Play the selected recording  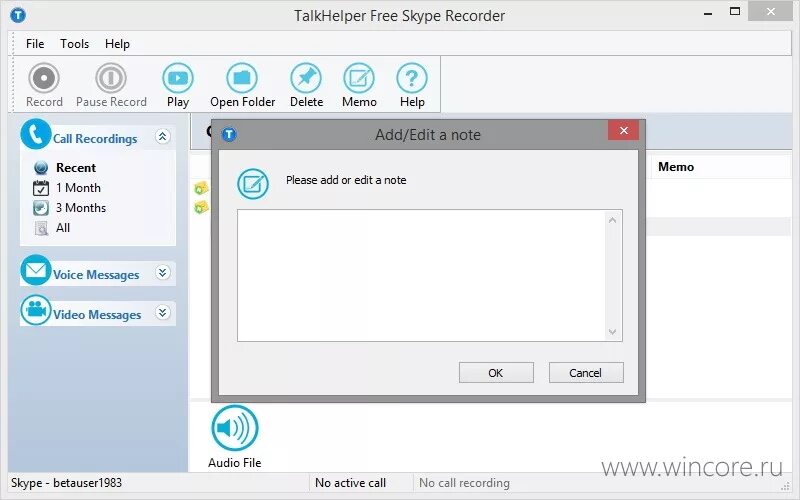pos(178,78)
